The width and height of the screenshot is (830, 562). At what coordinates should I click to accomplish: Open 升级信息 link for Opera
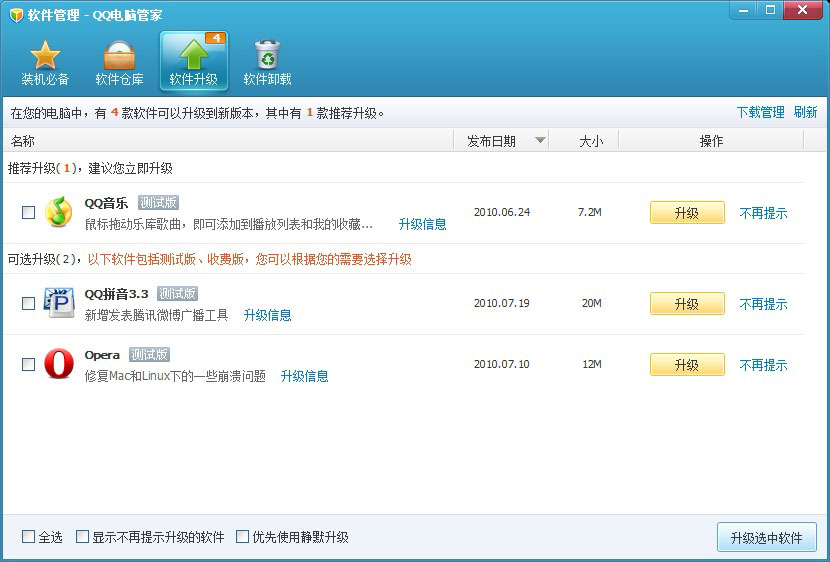tap(304, 376)
